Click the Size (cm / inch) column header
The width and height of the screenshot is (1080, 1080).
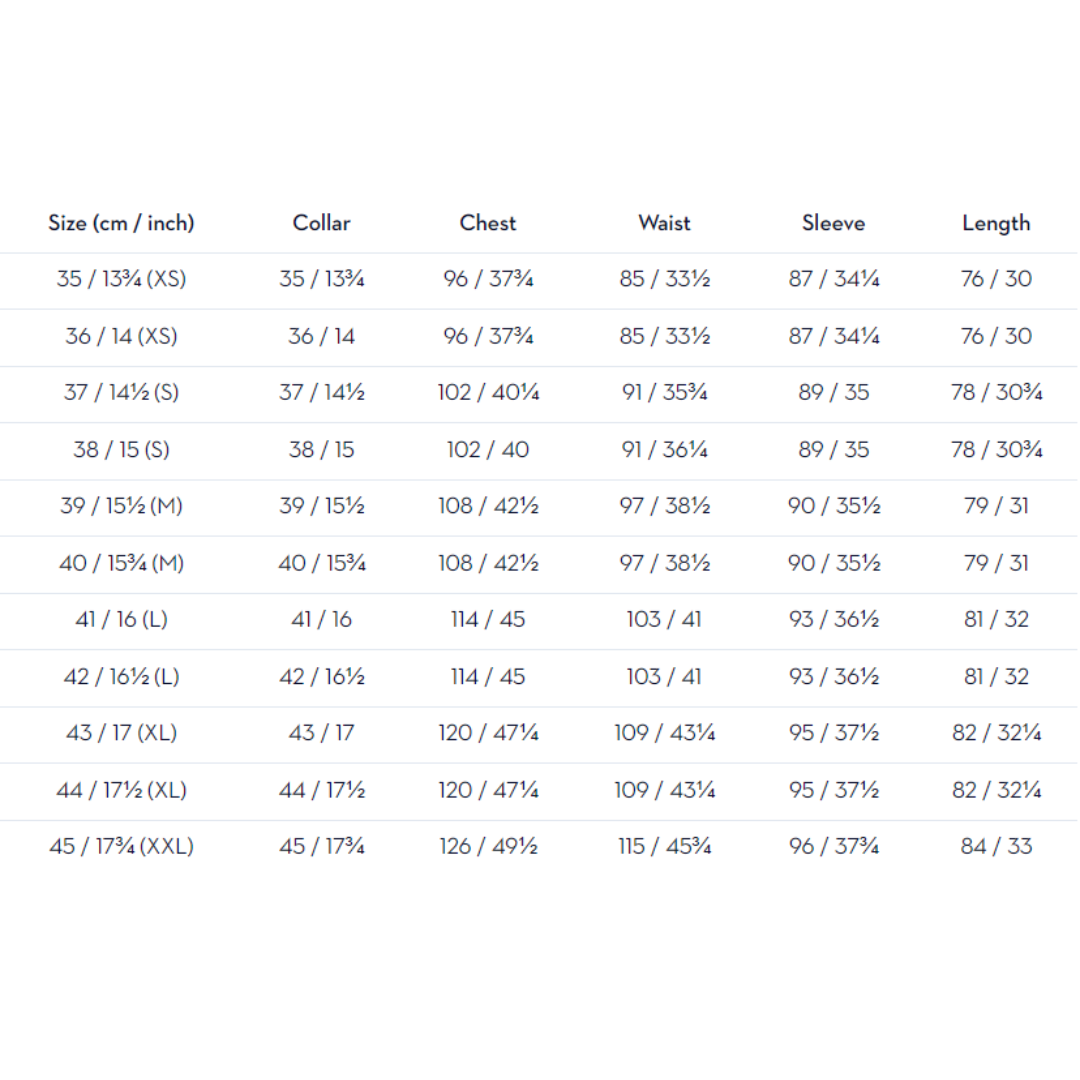coord(121,223)
